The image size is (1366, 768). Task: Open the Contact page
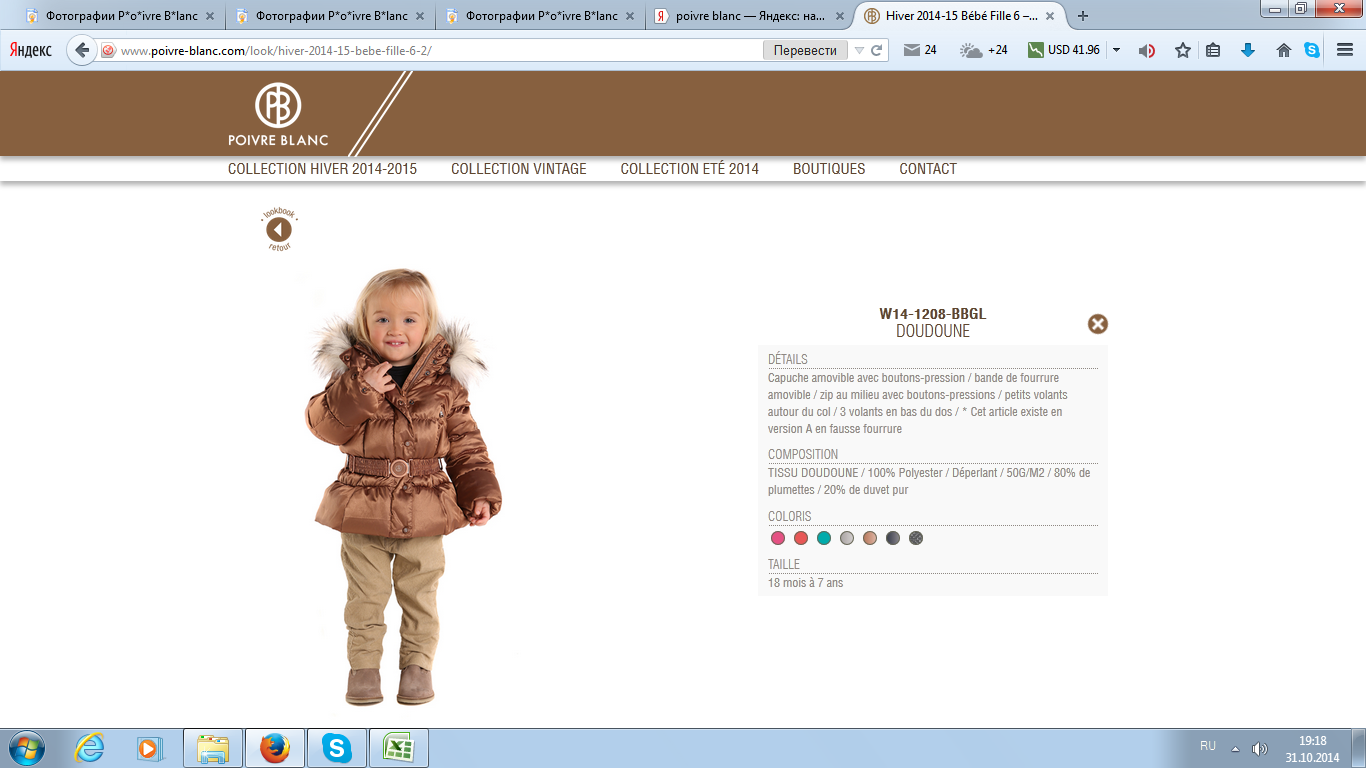(x=928, y=169)
